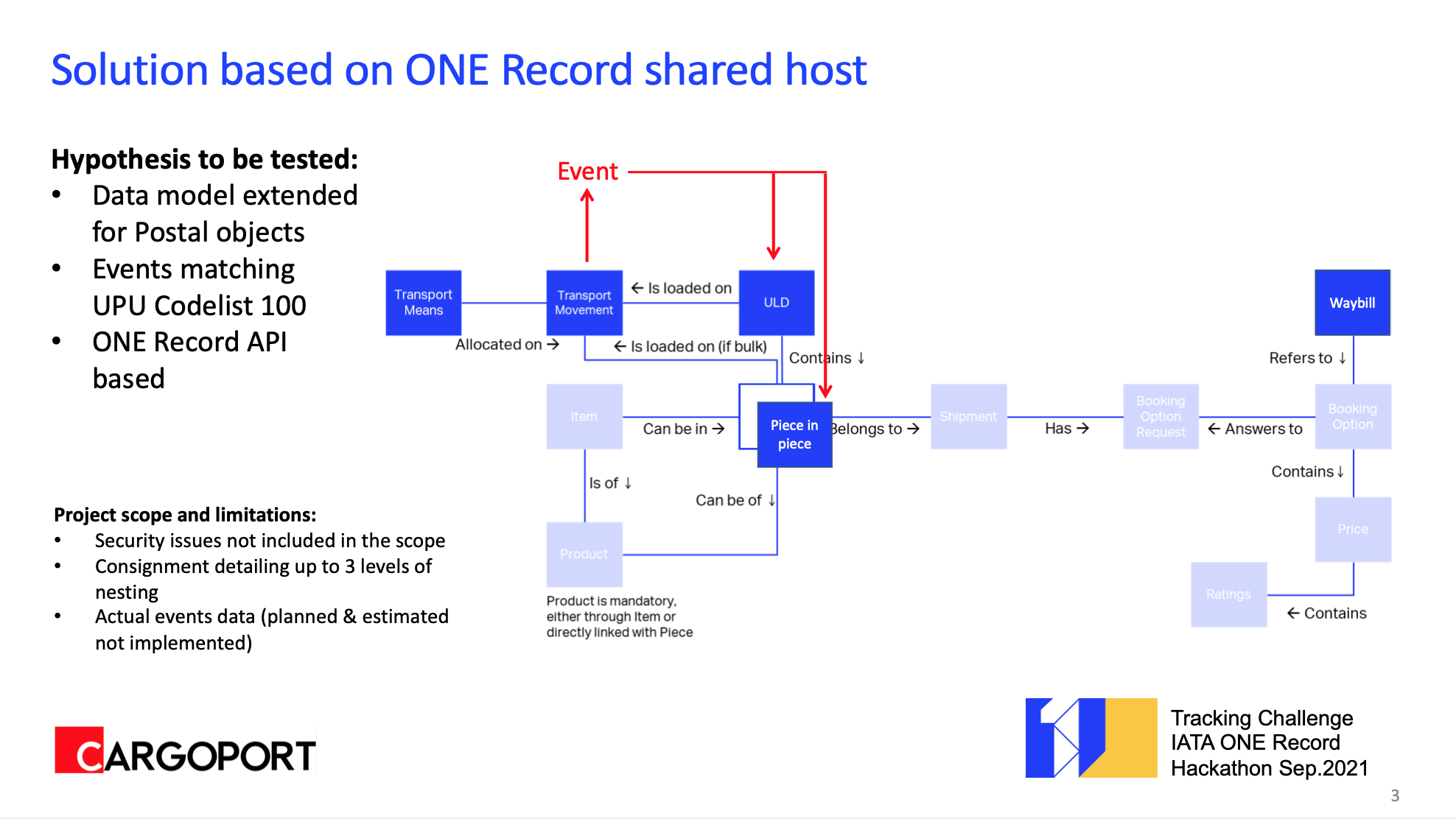Select the Waybill box
The width and height of the screenshot is (1456, 819).
[x=1352, y=303]
